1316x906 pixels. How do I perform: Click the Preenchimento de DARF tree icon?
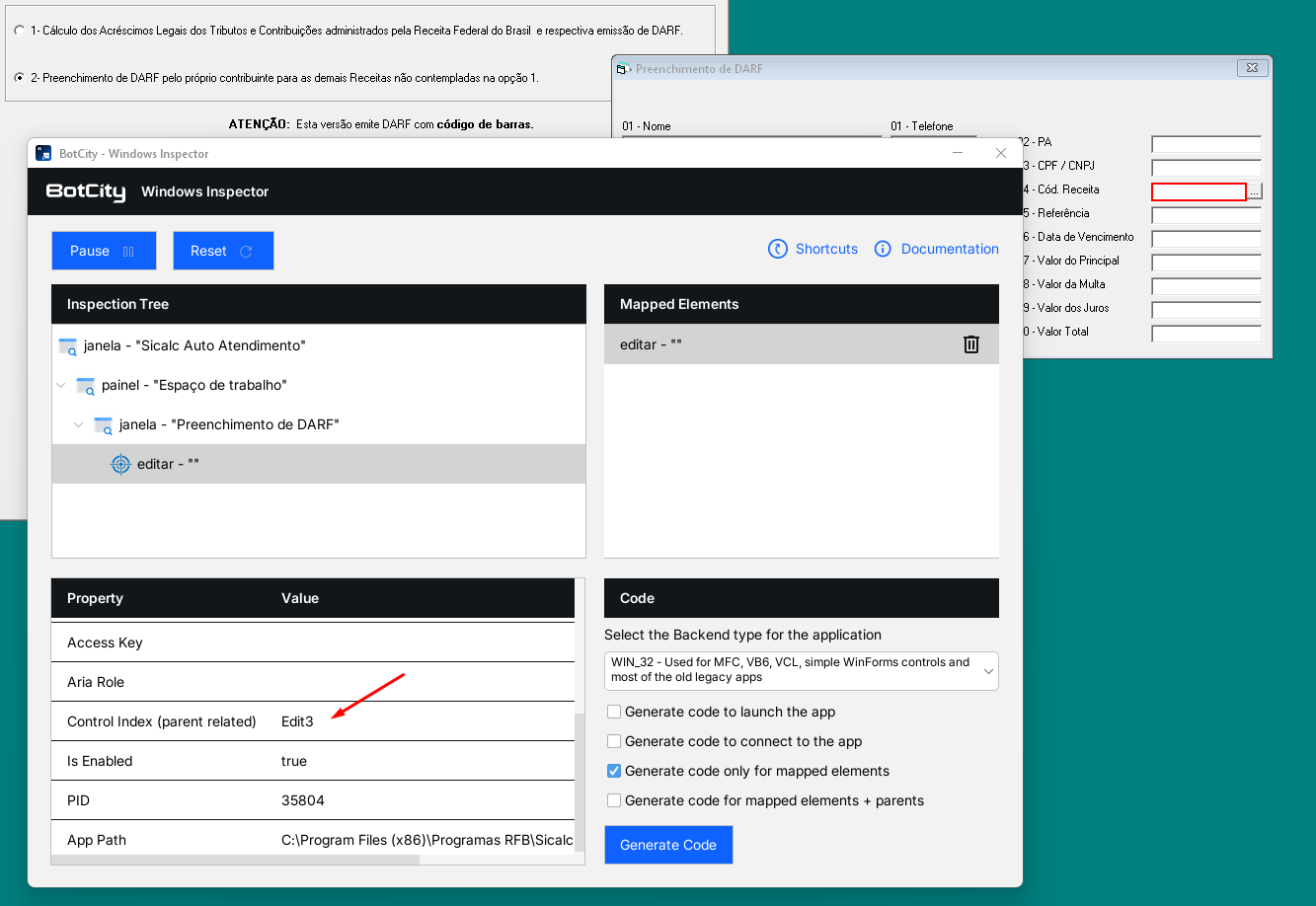(104, 425)
